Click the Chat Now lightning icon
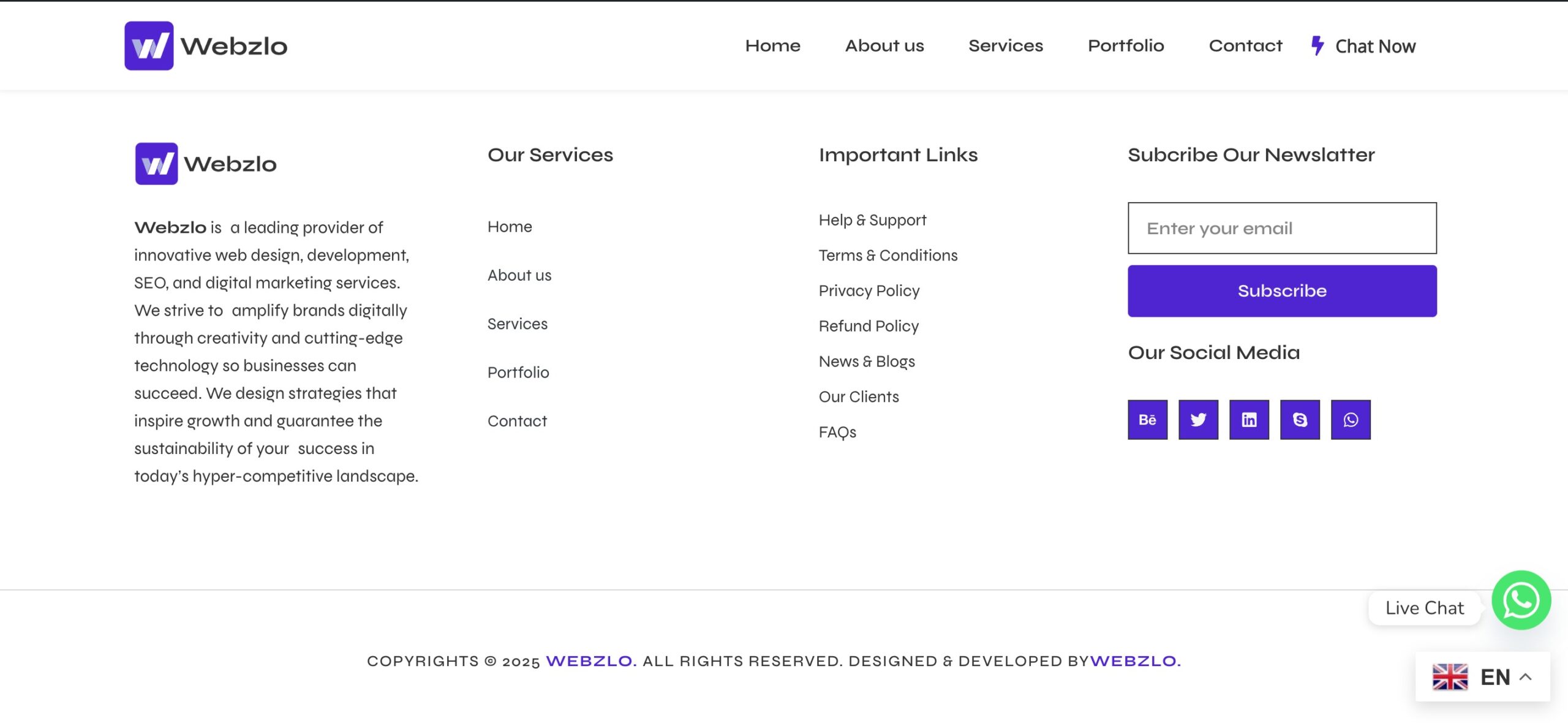The height and width of the screenshot is (723, 1568). point(1317,45)
